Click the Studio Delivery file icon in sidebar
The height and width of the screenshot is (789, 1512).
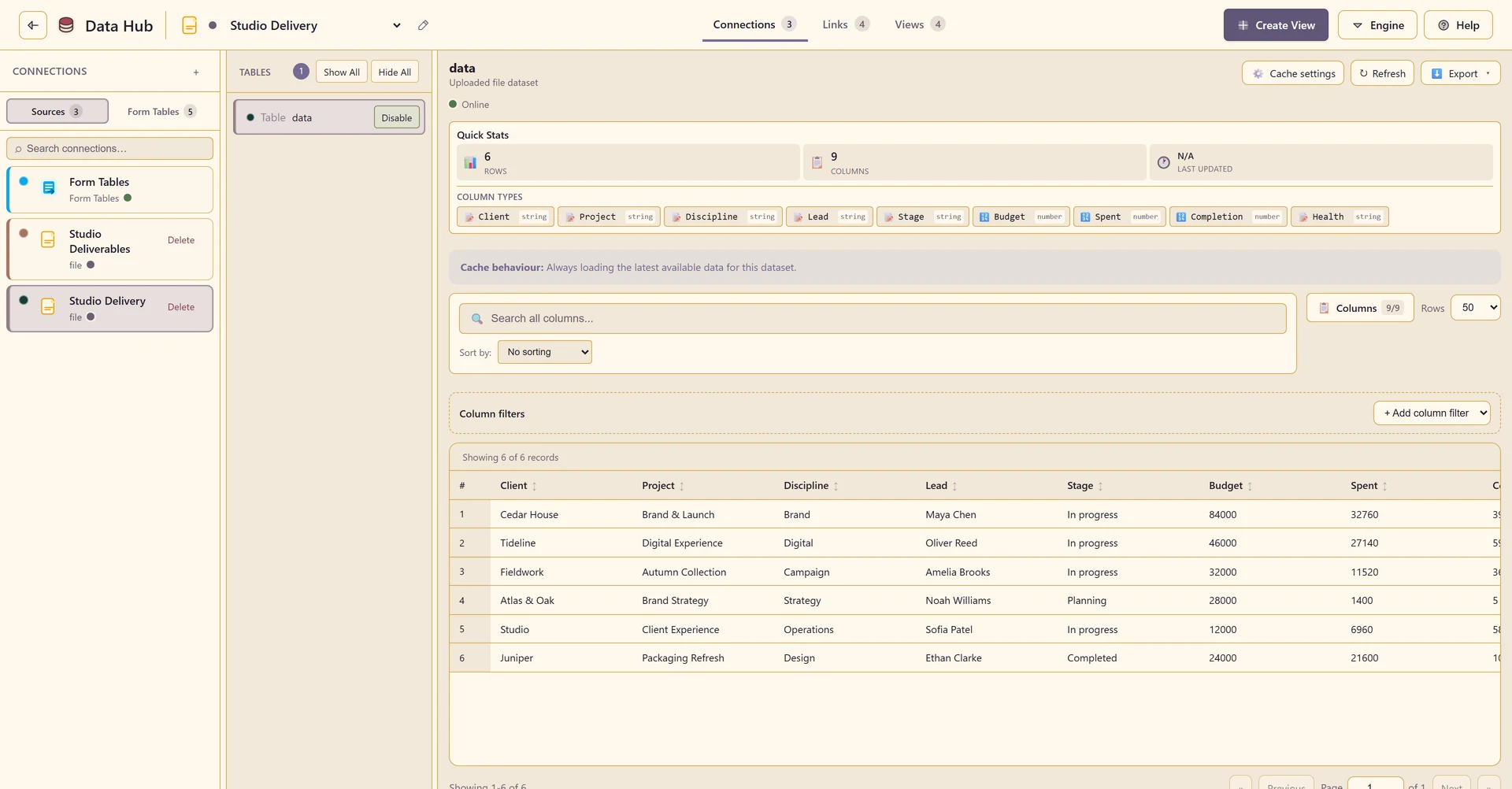[48, 307]
